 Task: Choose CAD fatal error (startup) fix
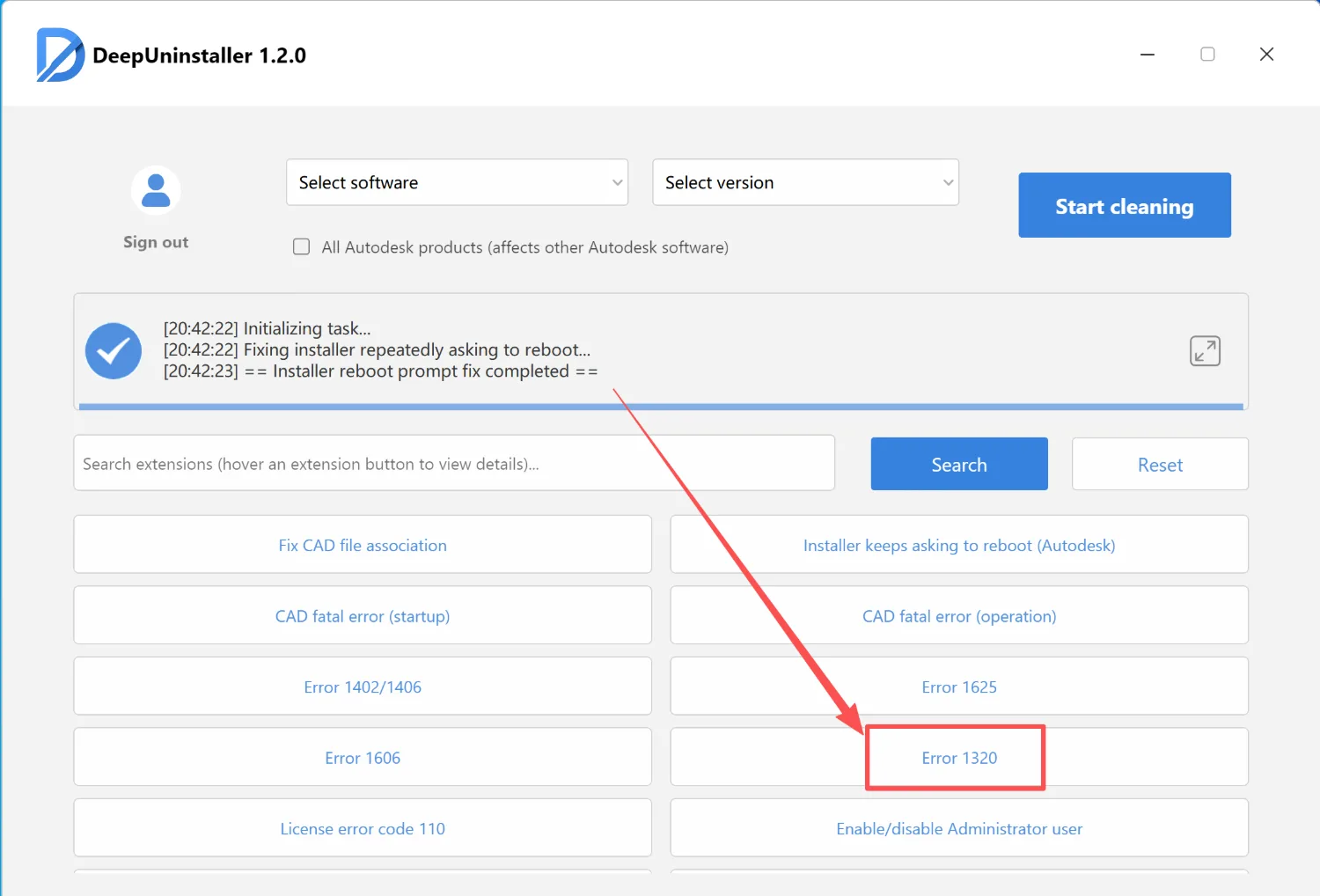coord(363,616)
